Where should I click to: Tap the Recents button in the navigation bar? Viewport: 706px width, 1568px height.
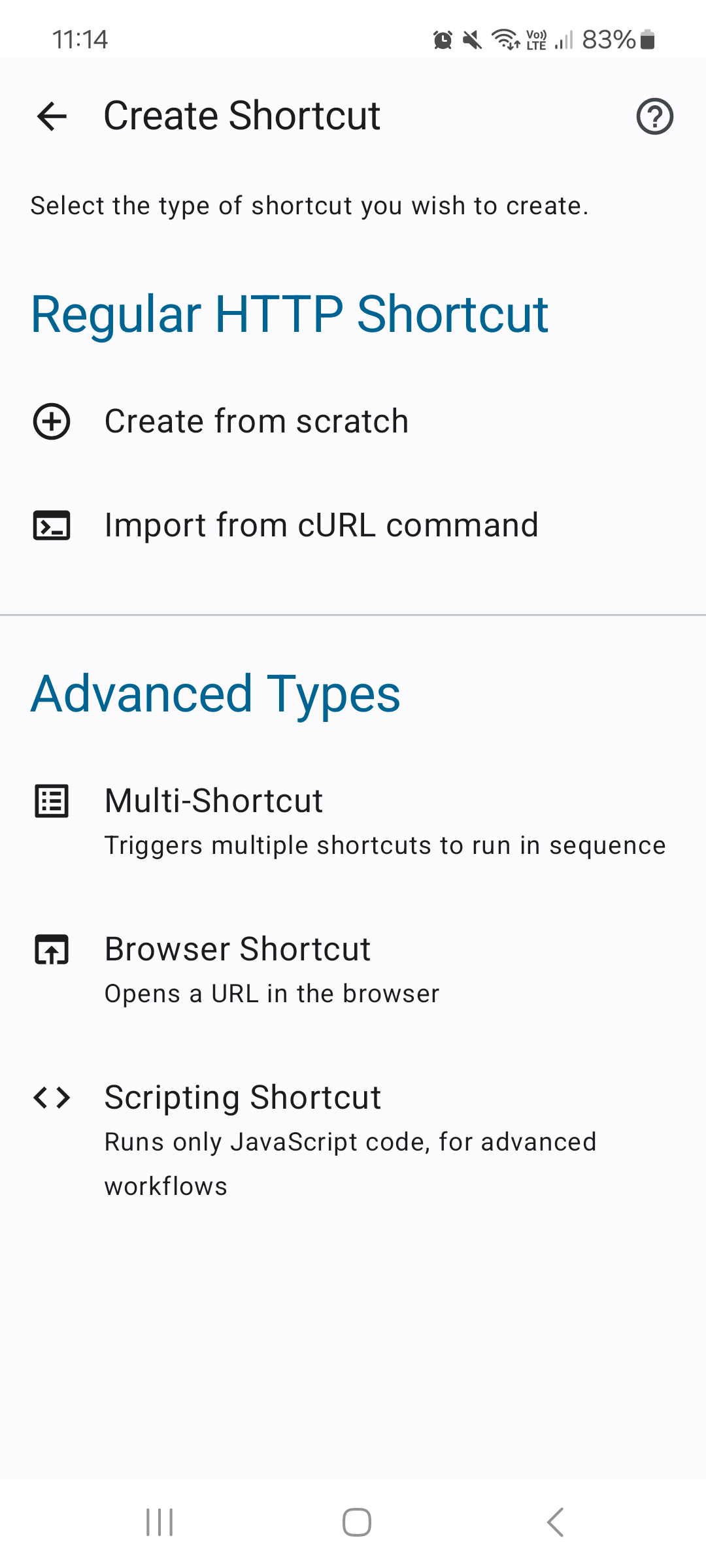tap(159, 1520)
